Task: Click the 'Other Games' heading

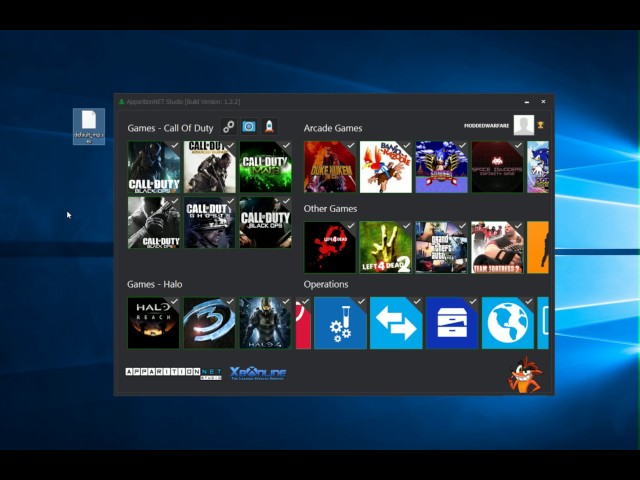Action: coord(330,209)
